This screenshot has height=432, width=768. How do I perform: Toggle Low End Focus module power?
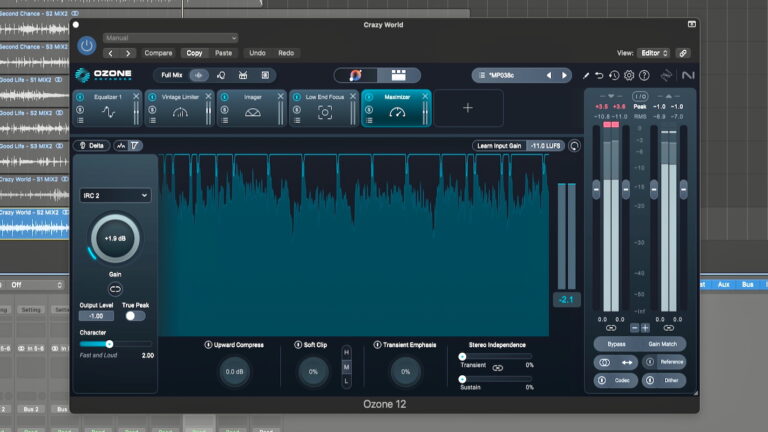click(297, 97)
